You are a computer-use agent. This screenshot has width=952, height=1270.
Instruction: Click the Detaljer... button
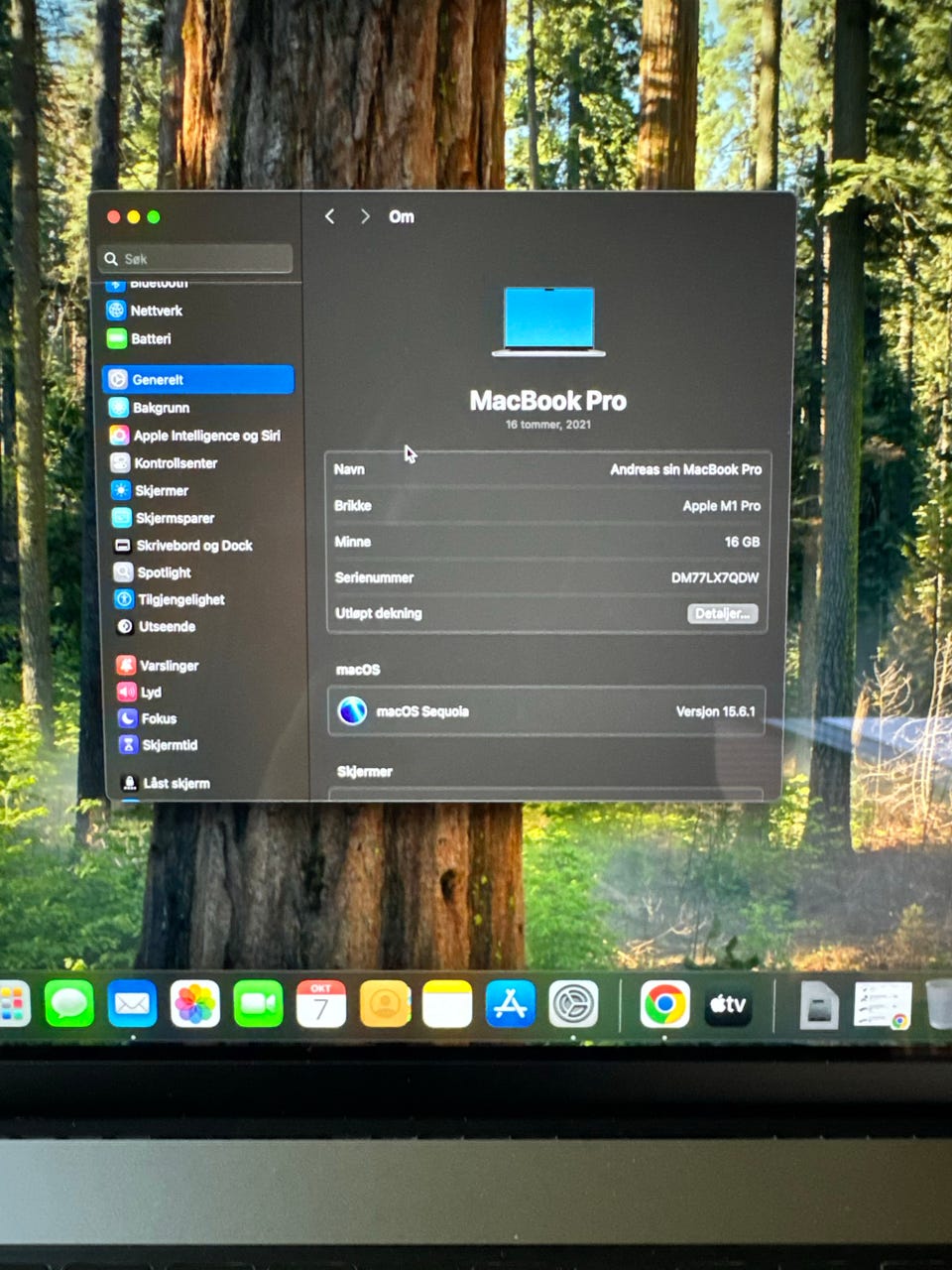(723, 613)
